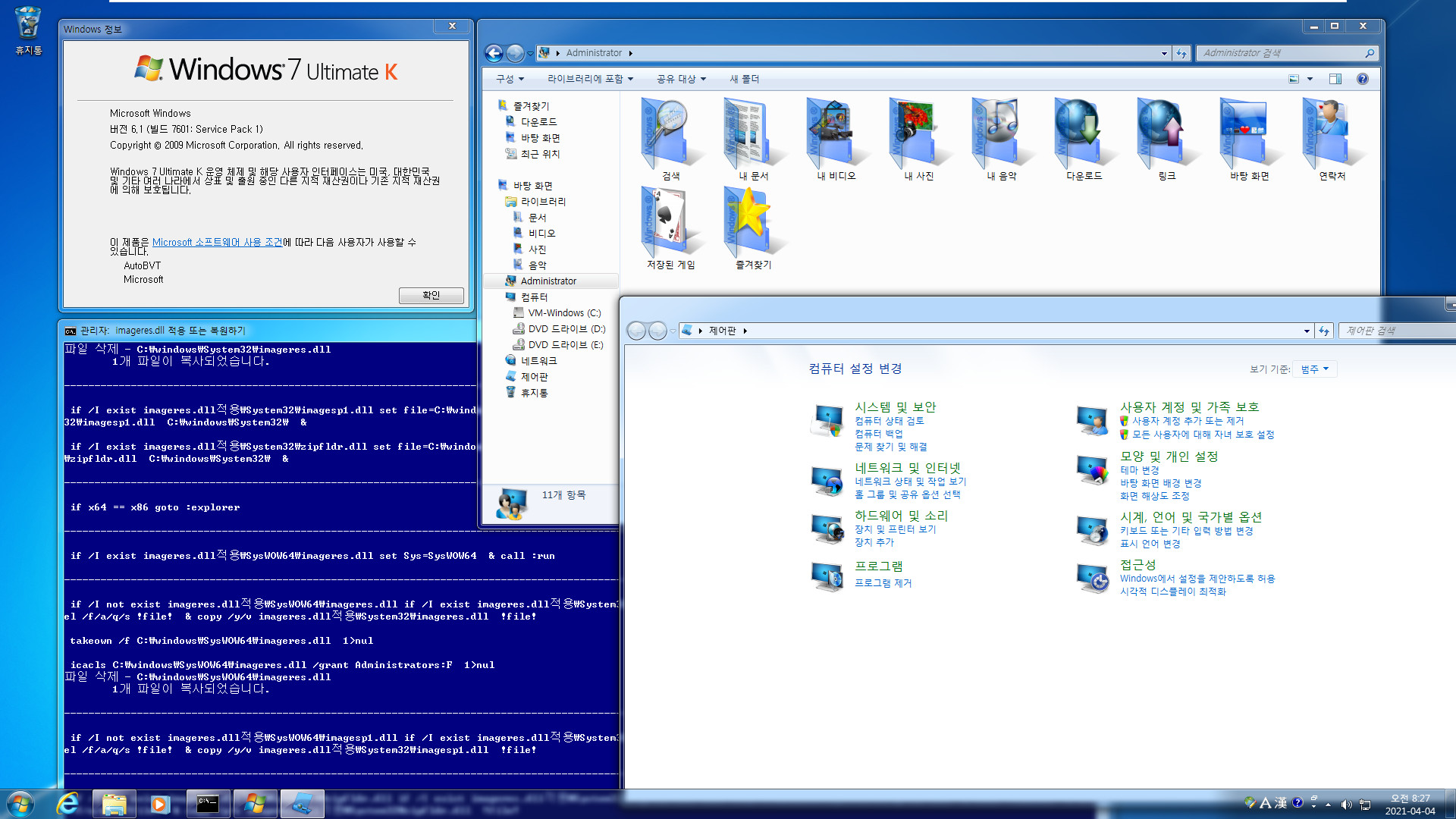Toggle the Explorer preview pane icon
1456x819 pixels.
tap(1335, 79)
